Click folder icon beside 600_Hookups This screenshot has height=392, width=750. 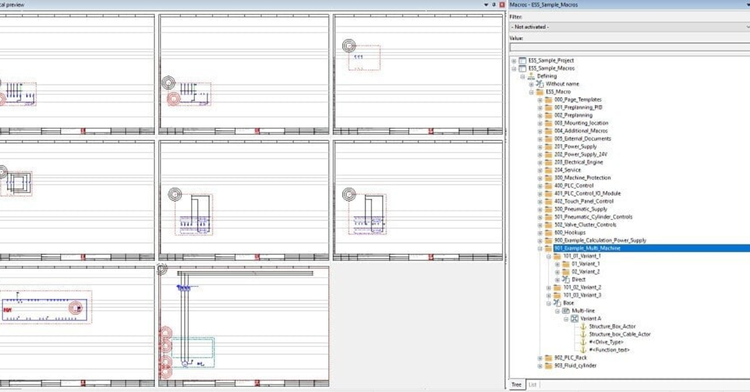click(x=548, y=232)
